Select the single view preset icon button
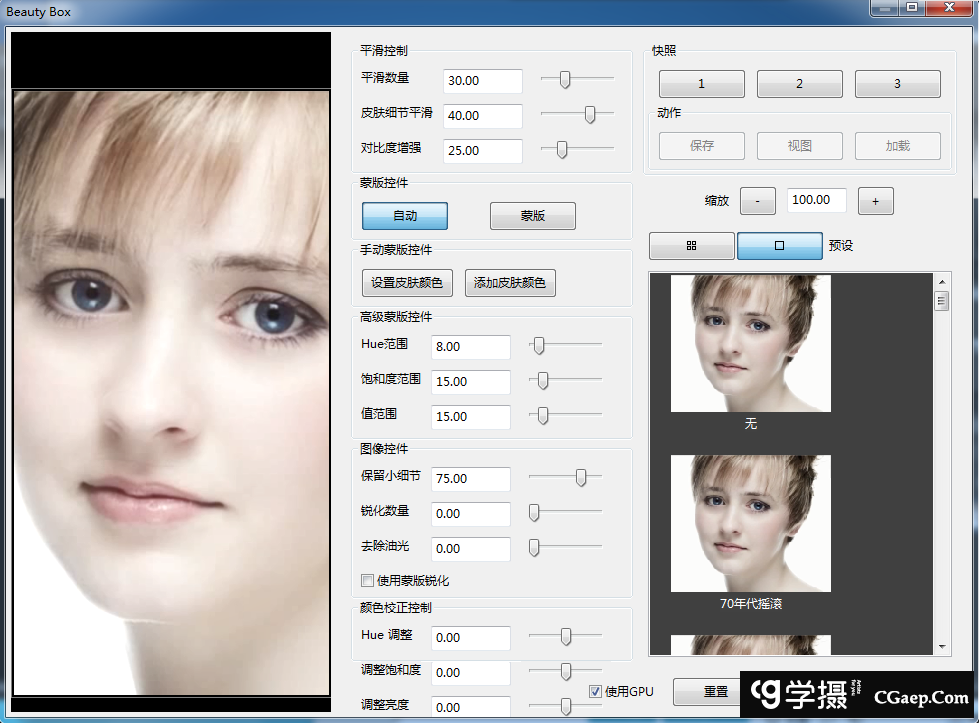 click(779, 245)
